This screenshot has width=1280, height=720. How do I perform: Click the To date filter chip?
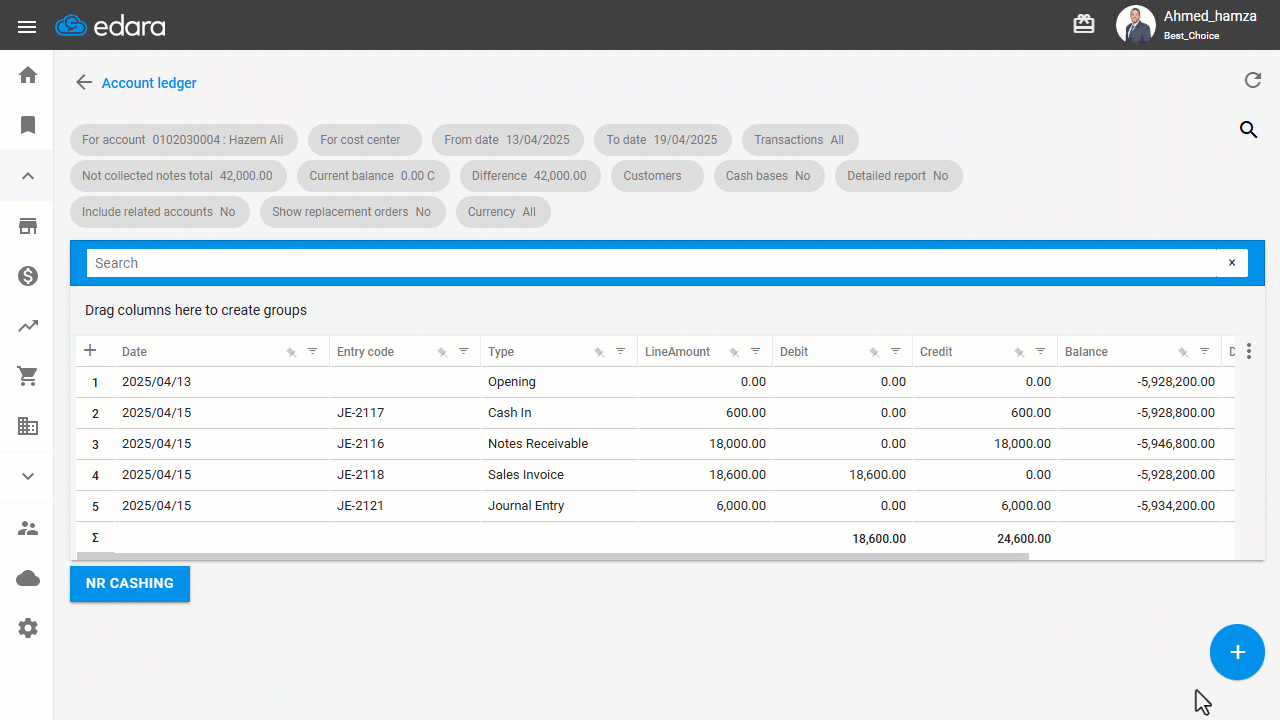point(662,140)
